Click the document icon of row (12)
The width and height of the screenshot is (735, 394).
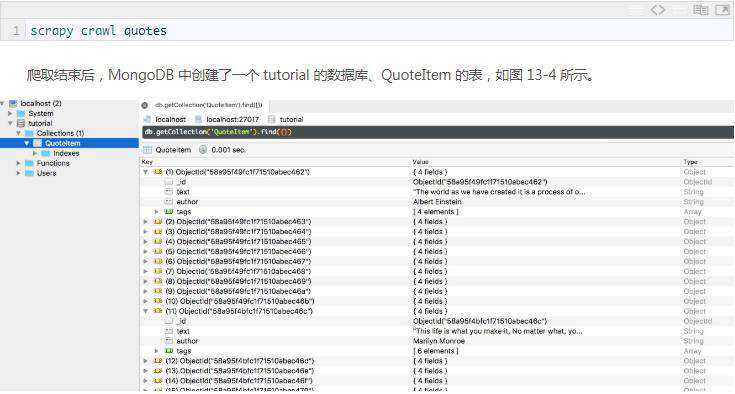click(x=158, y=361)
